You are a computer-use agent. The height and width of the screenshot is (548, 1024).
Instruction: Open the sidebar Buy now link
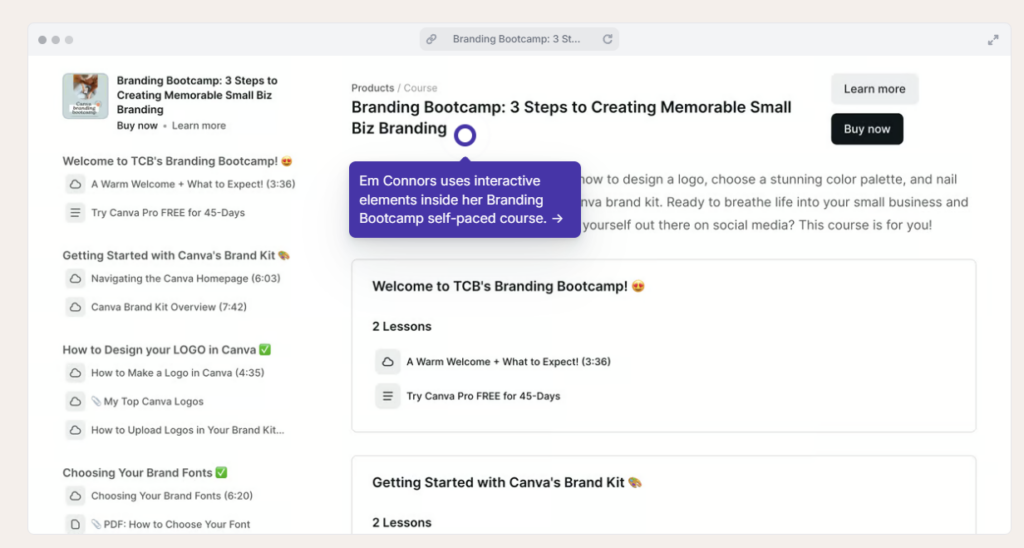[137, 125]
